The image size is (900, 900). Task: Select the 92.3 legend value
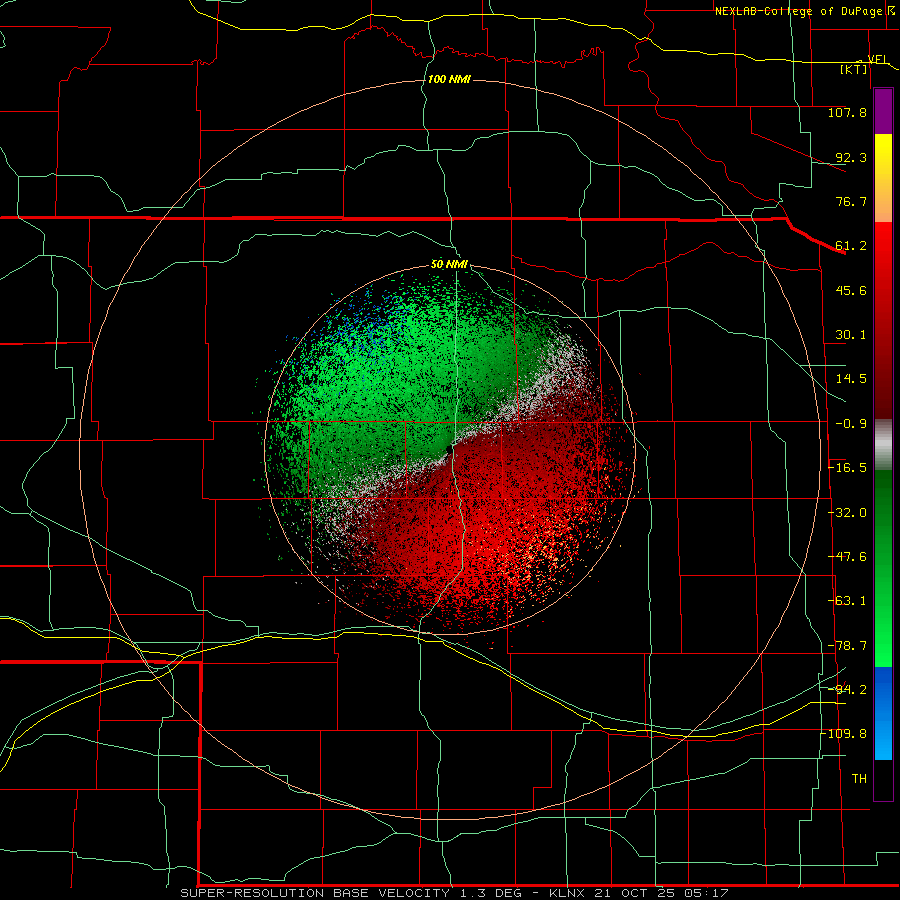pyautogui.click(x=851, y=157)
